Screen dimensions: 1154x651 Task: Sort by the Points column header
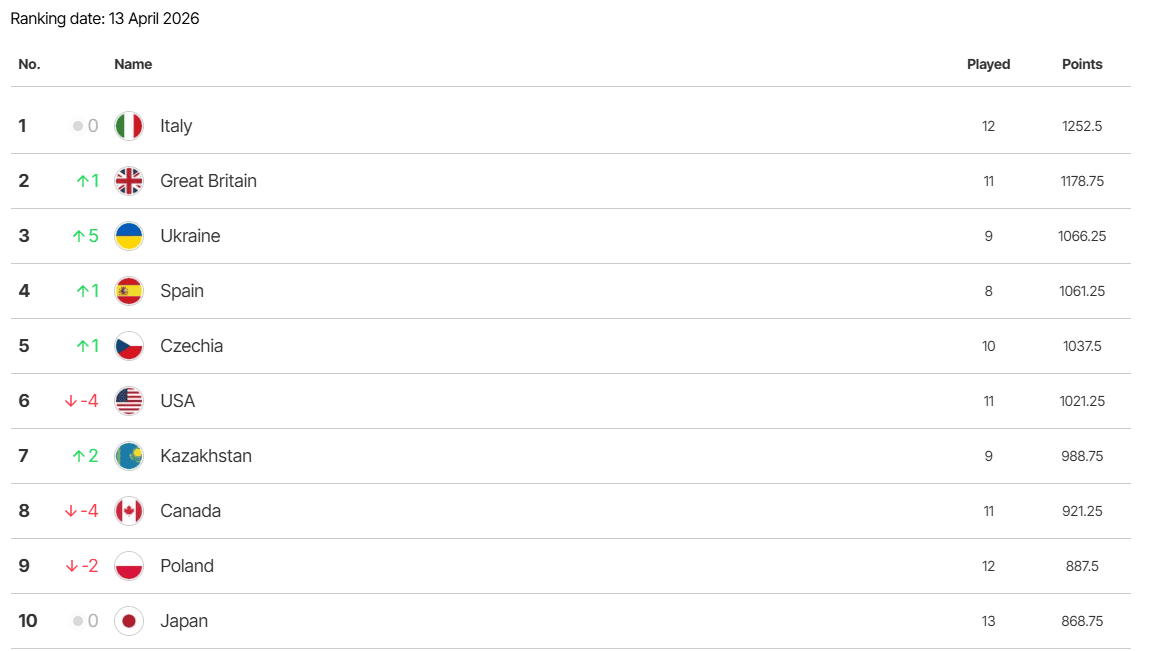point(1082,64)
